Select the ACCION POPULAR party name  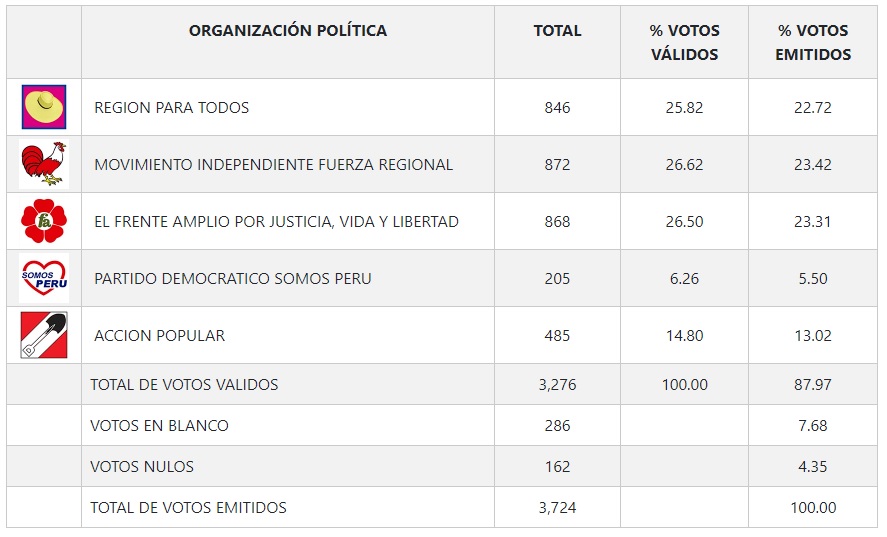point(160,336)
